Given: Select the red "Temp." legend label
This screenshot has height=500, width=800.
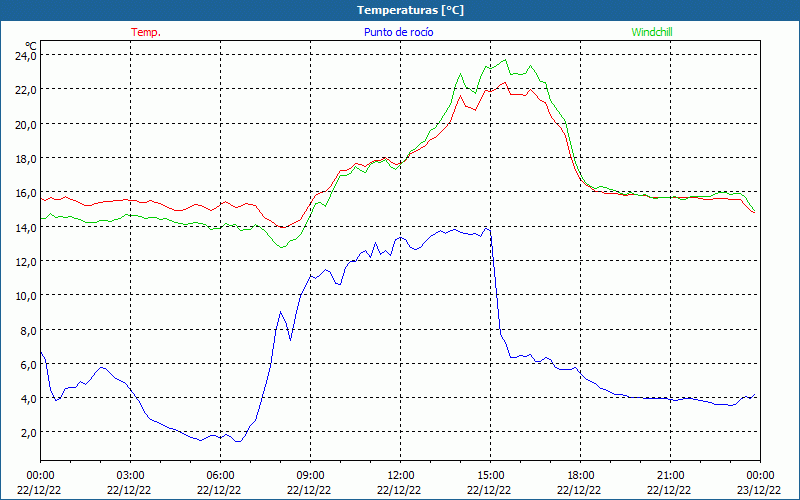Looking at the screenshot, I should pyautogui.click(x=146, y=32).
